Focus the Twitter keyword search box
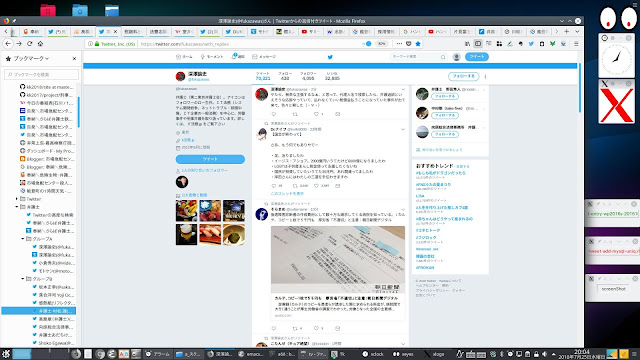The height and width of the screenshot is (360, 640). pyautogui.click(x=418, y=57)
